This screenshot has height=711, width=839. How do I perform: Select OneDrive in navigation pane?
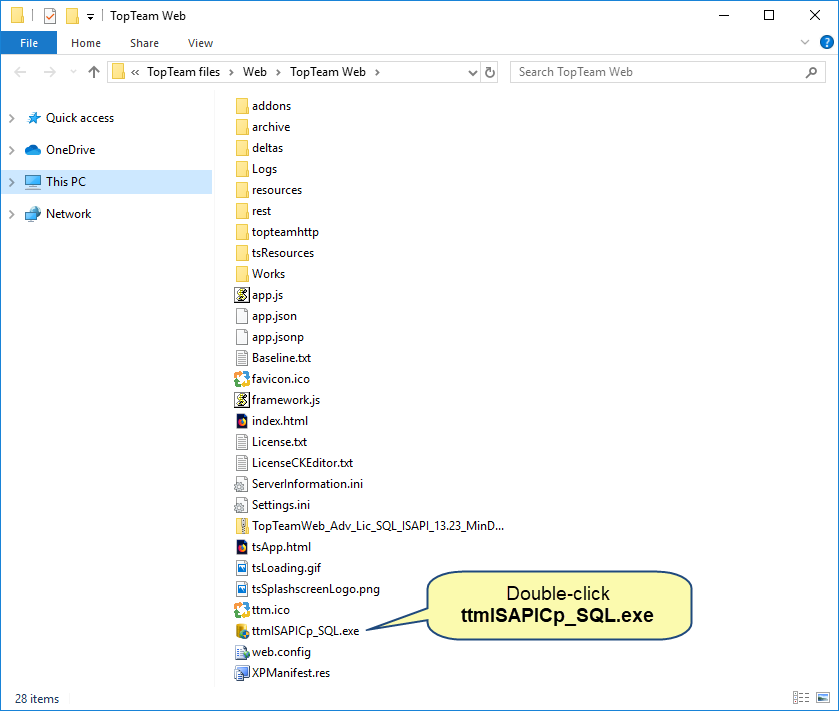click(70, 150)
